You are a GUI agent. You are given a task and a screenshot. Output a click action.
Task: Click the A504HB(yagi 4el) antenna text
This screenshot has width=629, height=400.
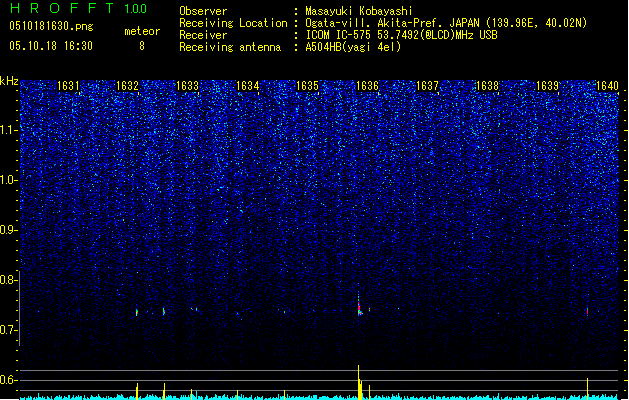(x=353, y=47)
